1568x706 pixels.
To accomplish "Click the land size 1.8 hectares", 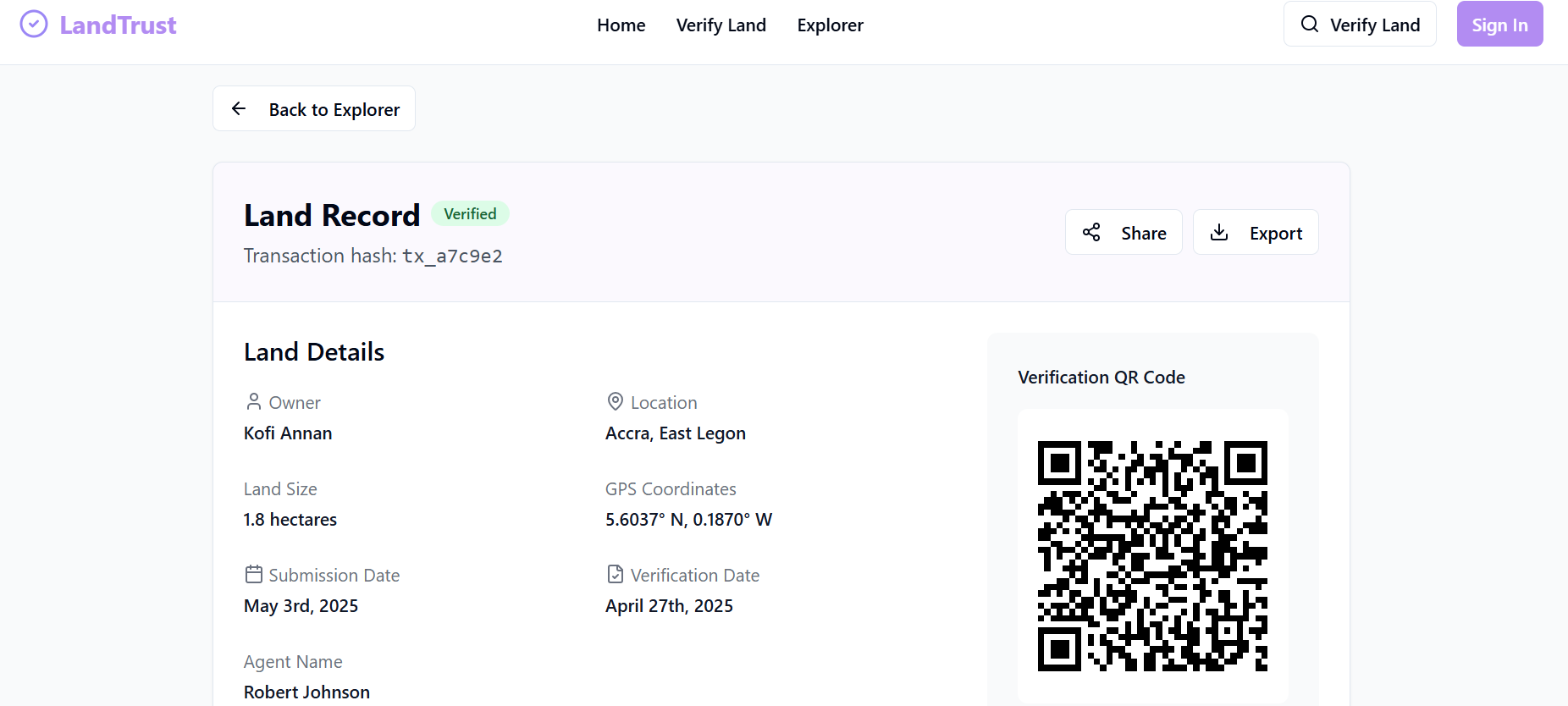I will click(x=290, y=520).
